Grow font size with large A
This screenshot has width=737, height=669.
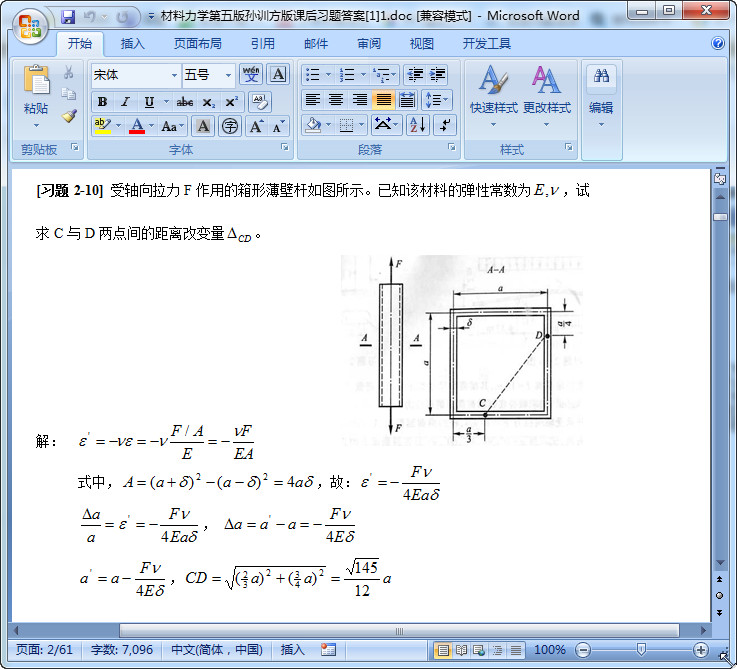pyautogui.click(x=256, y=126)
